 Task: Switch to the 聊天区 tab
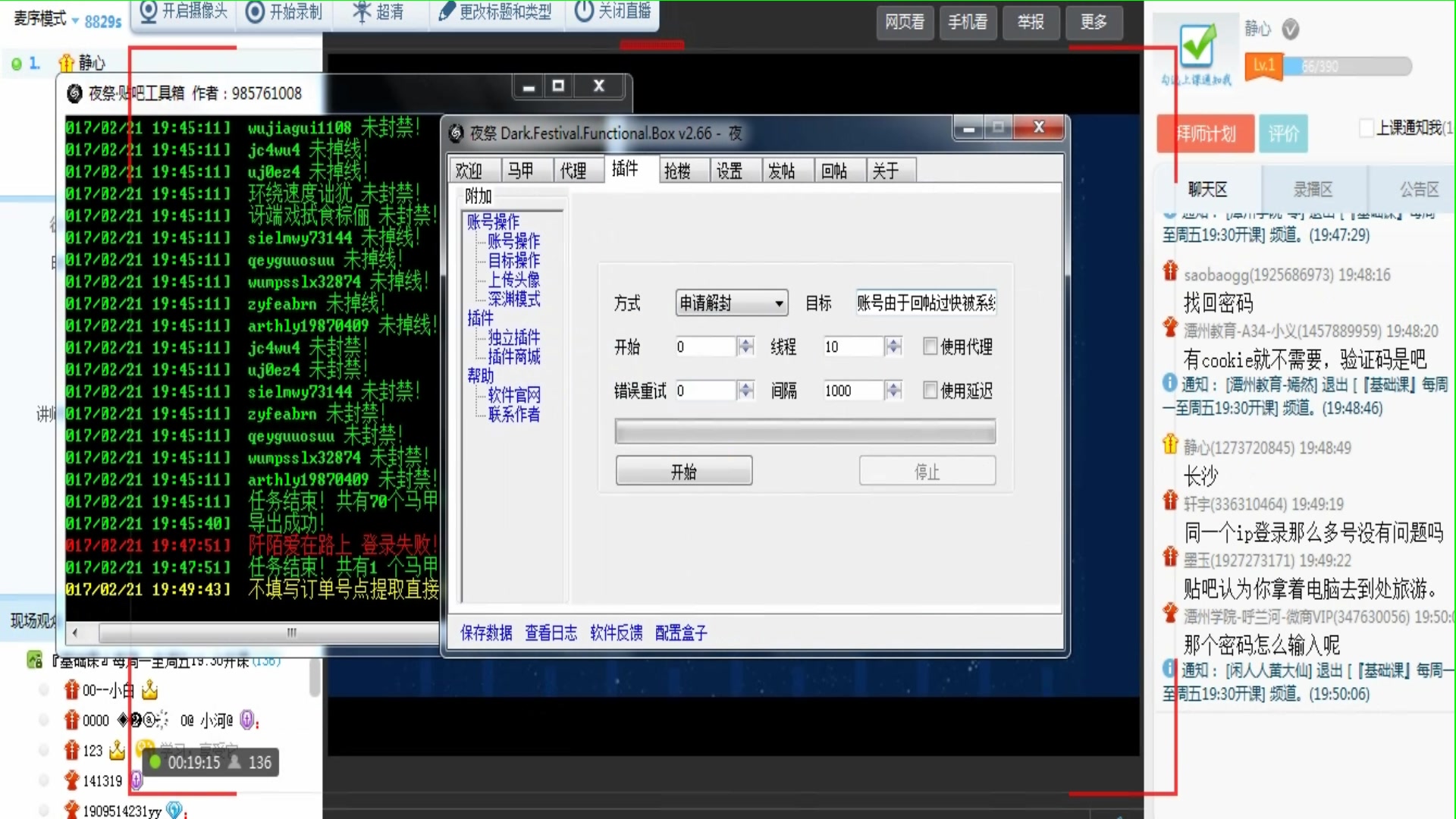1207,190
